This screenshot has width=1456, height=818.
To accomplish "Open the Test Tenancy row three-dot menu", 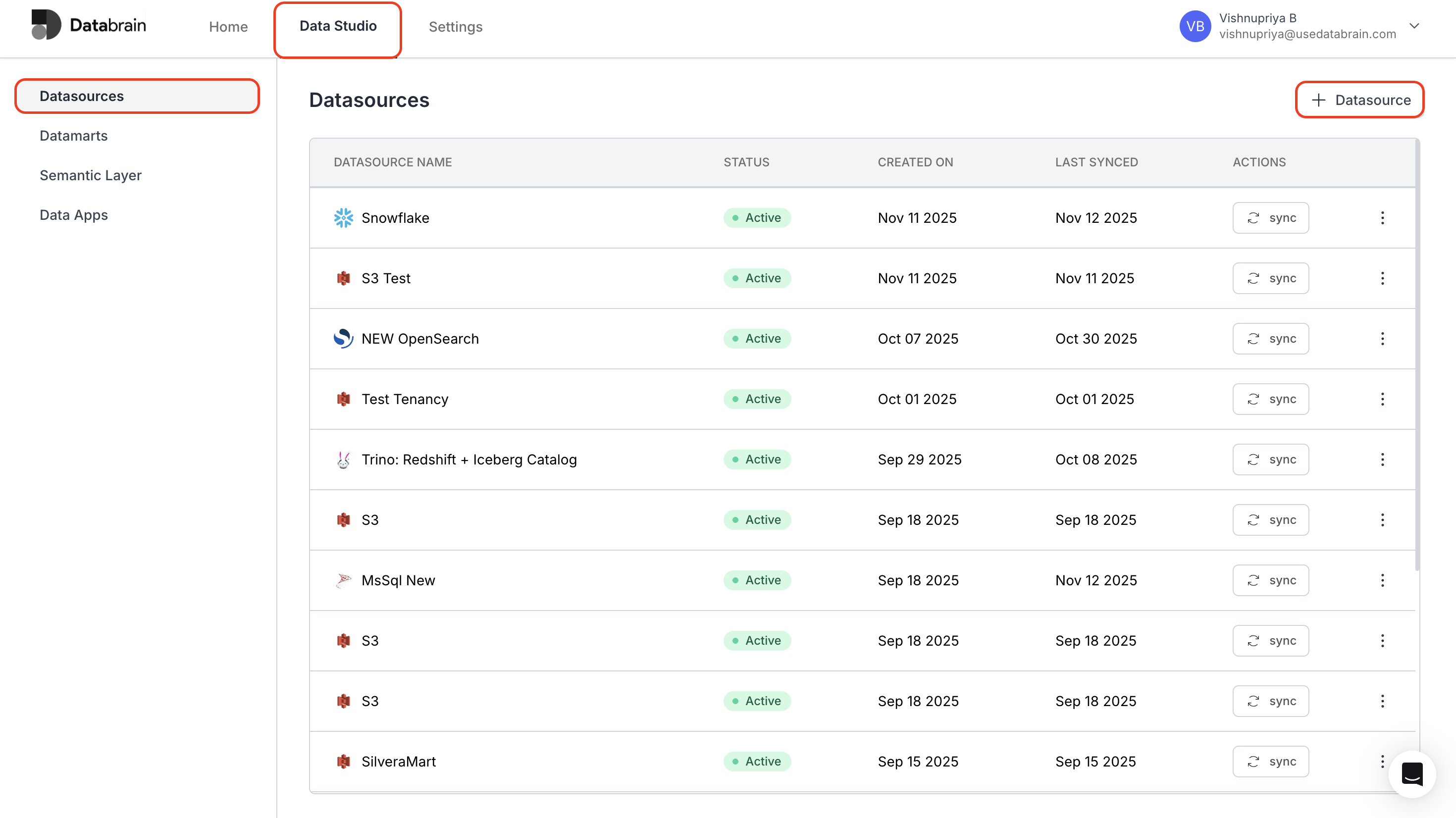I will point(1383,399).
